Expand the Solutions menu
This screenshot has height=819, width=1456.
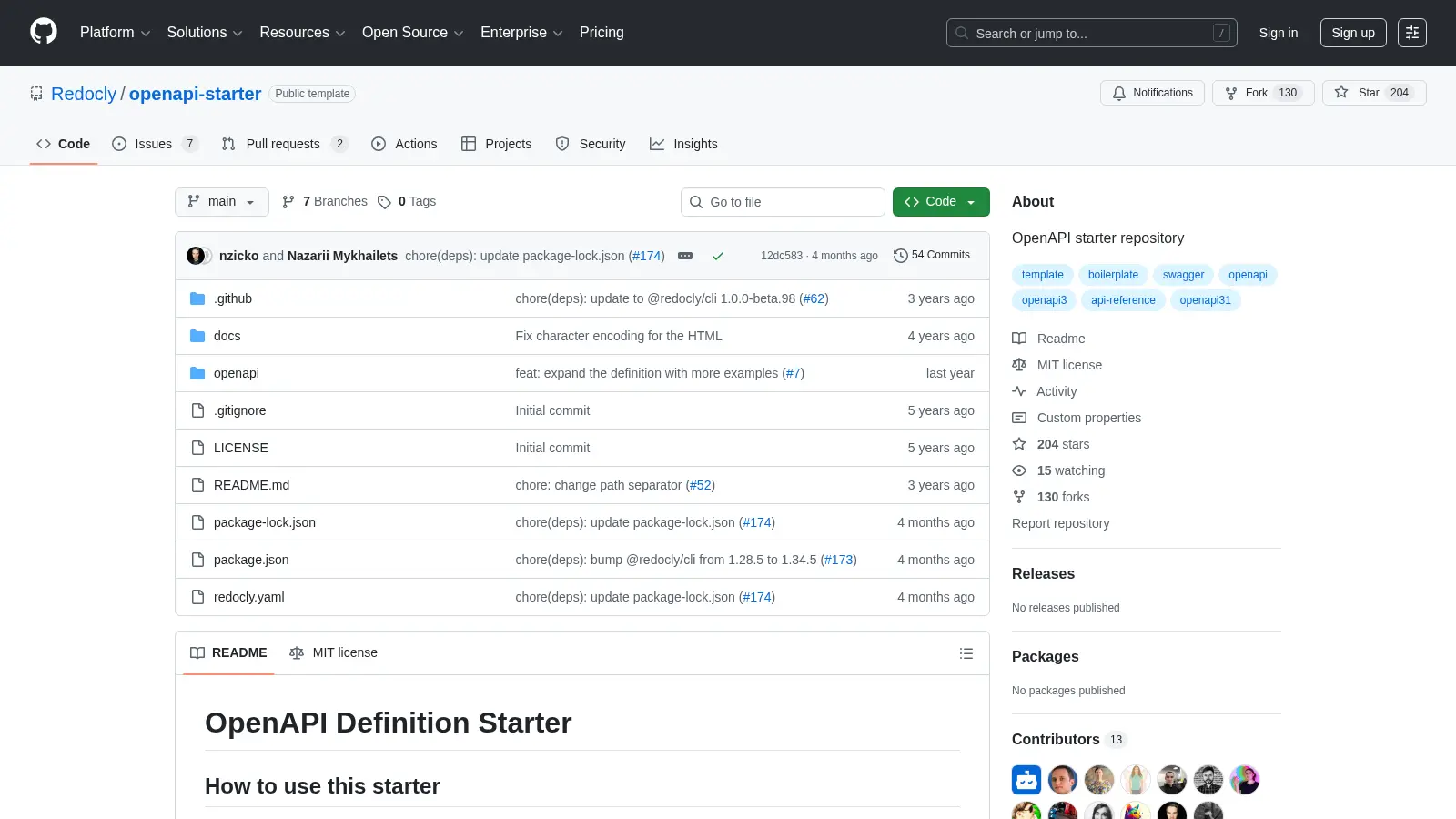point(205,33)
